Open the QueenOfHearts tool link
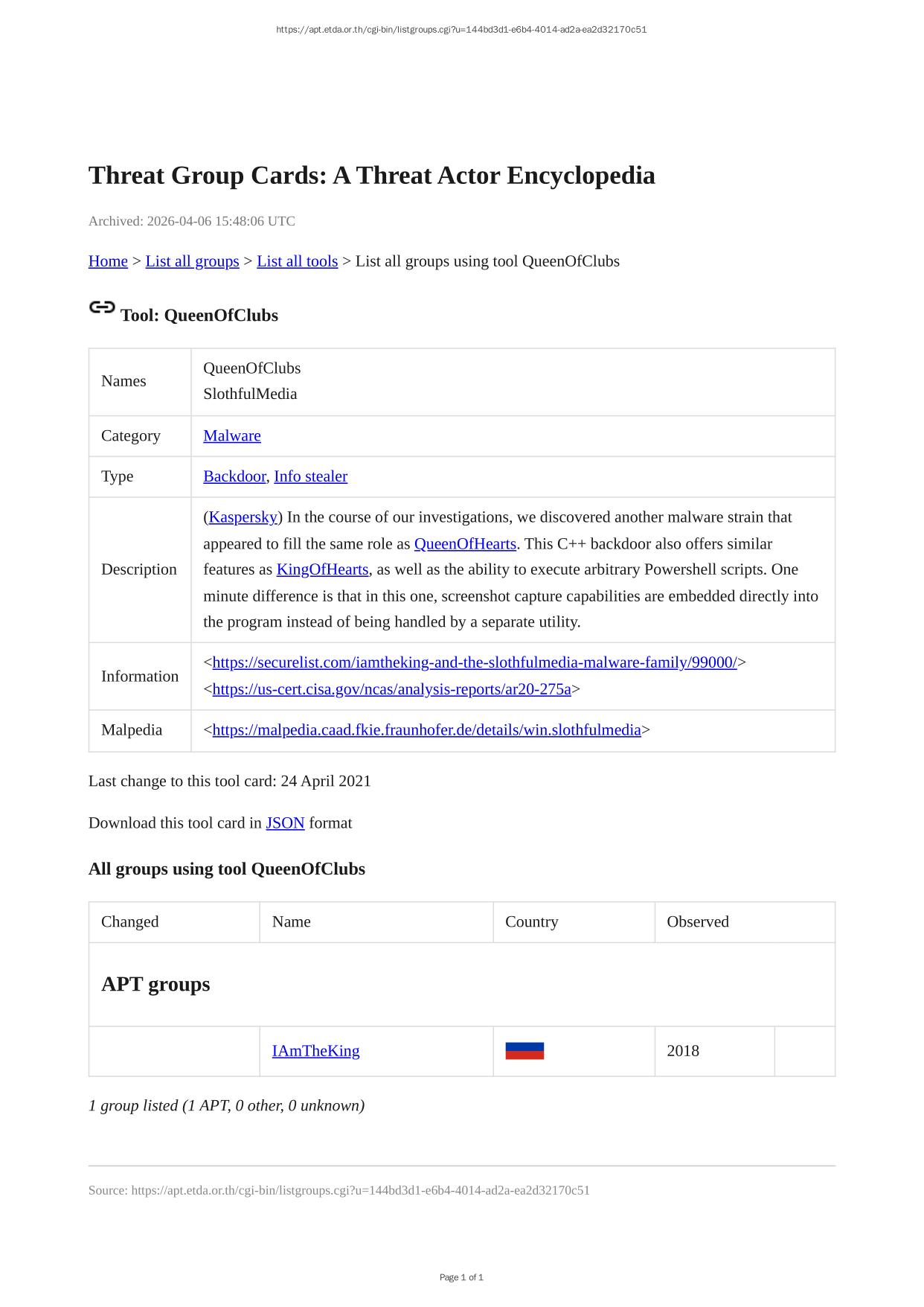The width and height of the screenshot is (924, 1307). click(465, 544)
